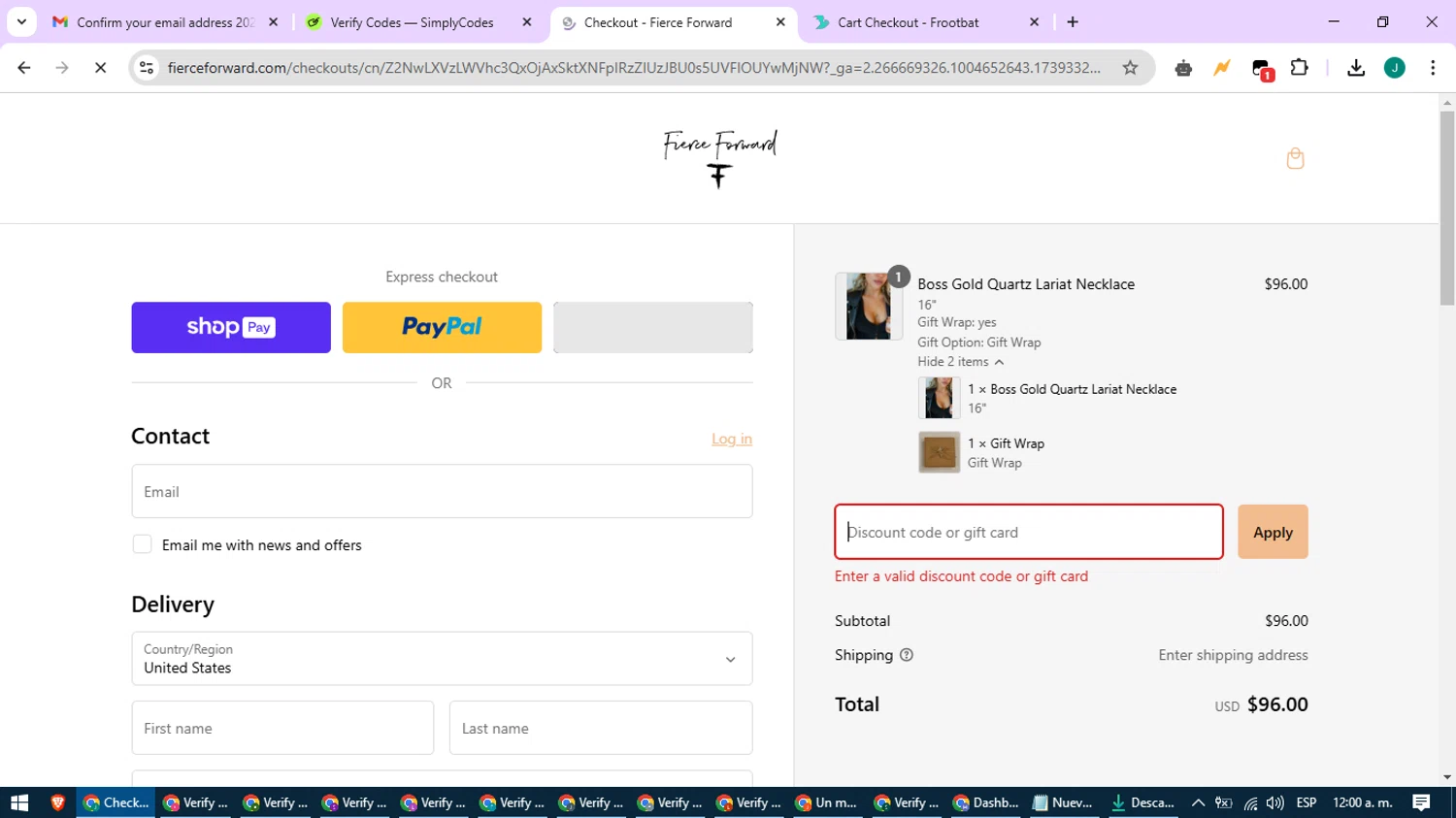Viewport: 1456px width, 818px height.
Task: Open the Extensions puzzle menu
Action: click(1300, 68)
